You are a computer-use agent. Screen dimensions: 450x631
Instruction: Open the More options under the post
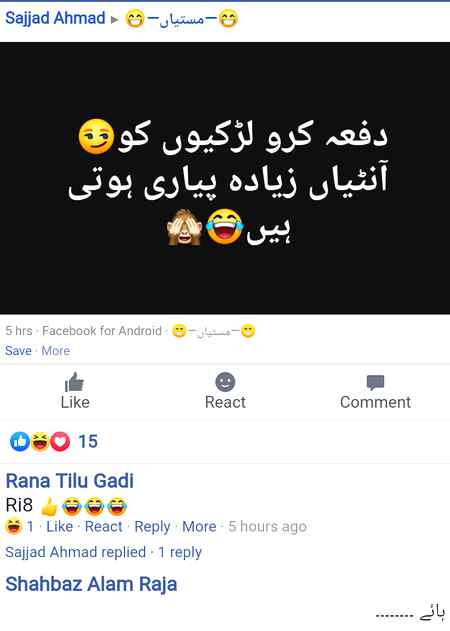tap(56, 351)
